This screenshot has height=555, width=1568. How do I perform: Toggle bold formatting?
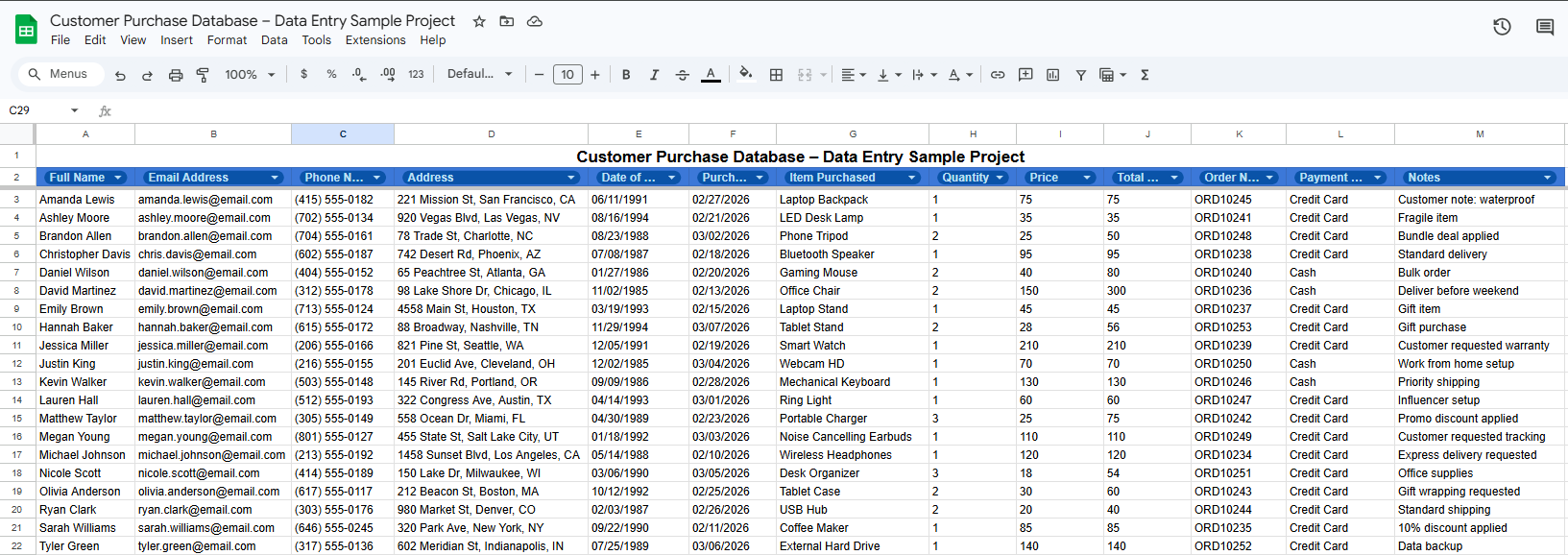pos(626,75)
